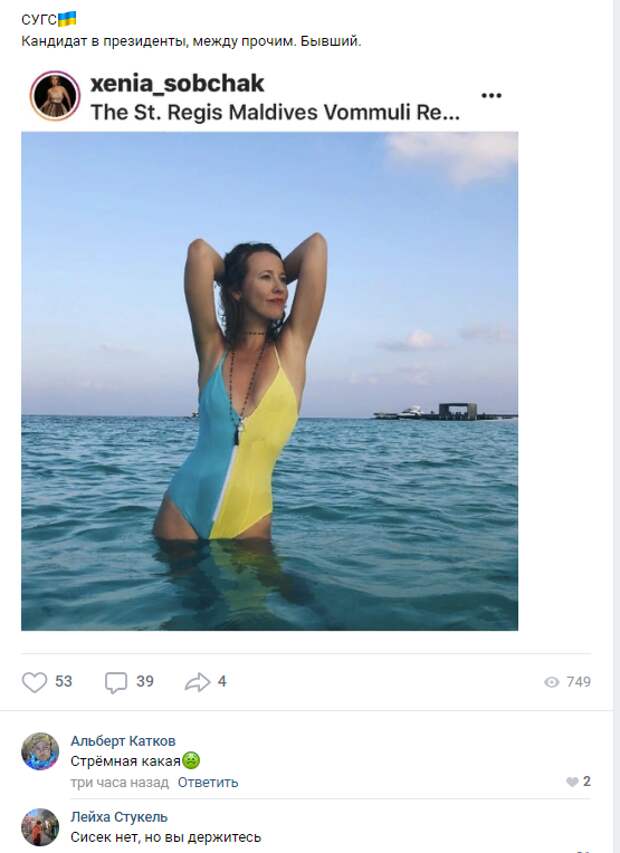
Task: Click the Альберт Катков name link
Action: (x=123, y=741)
